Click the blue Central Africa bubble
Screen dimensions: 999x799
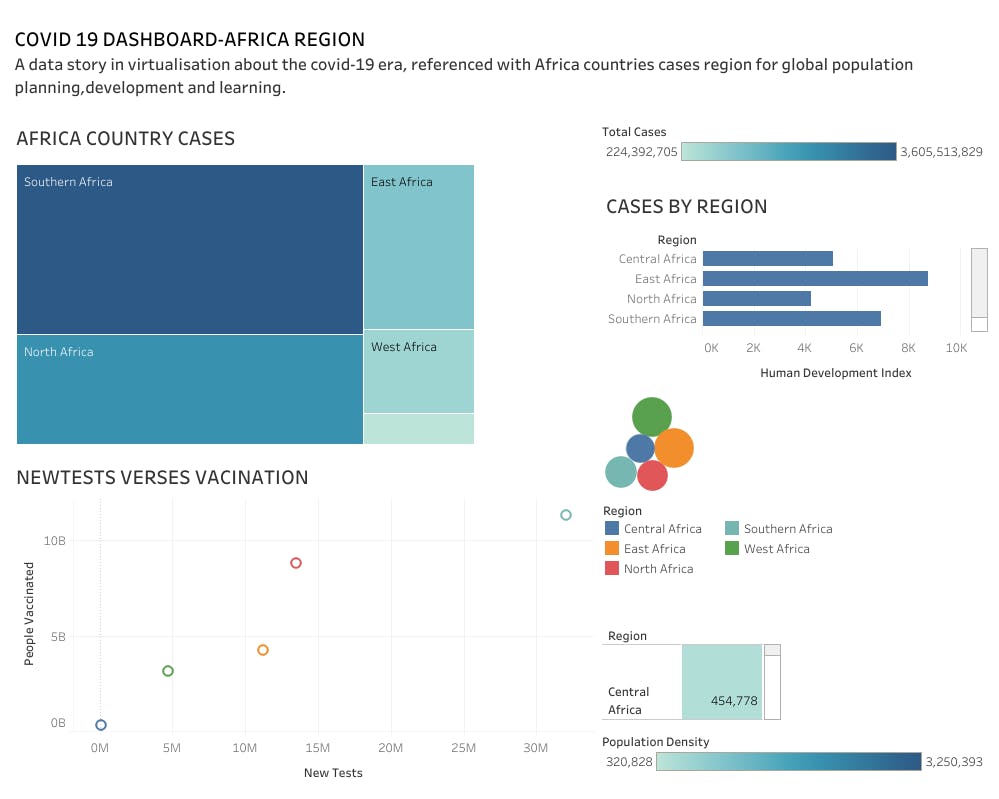coord(640,448)
